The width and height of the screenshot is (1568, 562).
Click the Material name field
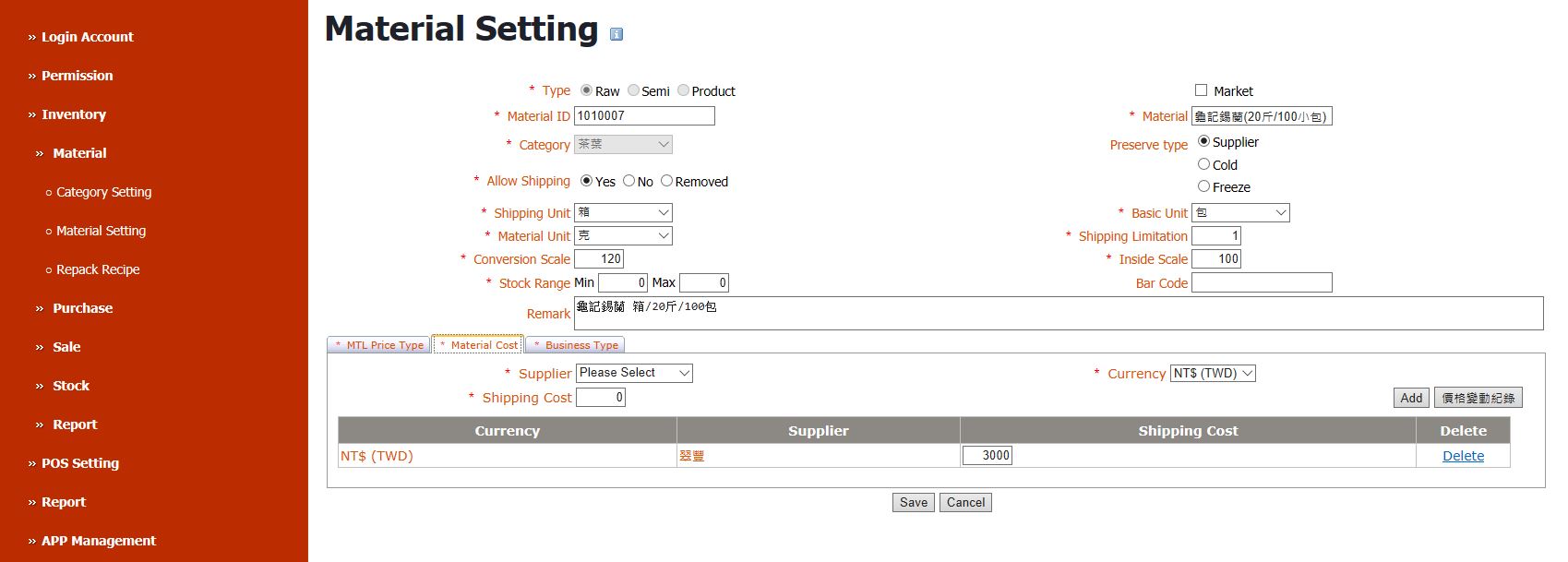tap(1262, 116)
